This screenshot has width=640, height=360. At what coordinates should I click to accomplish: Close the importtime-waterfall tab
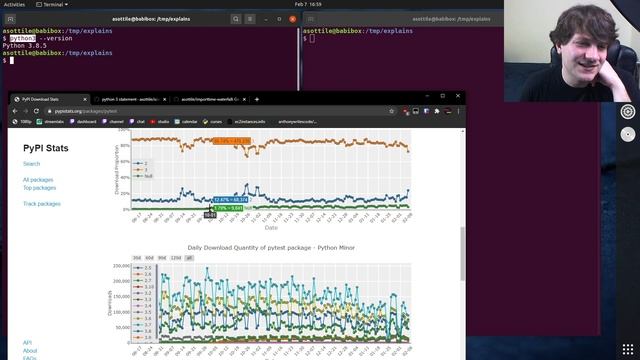pyautogui.click(x=244, y=99)
